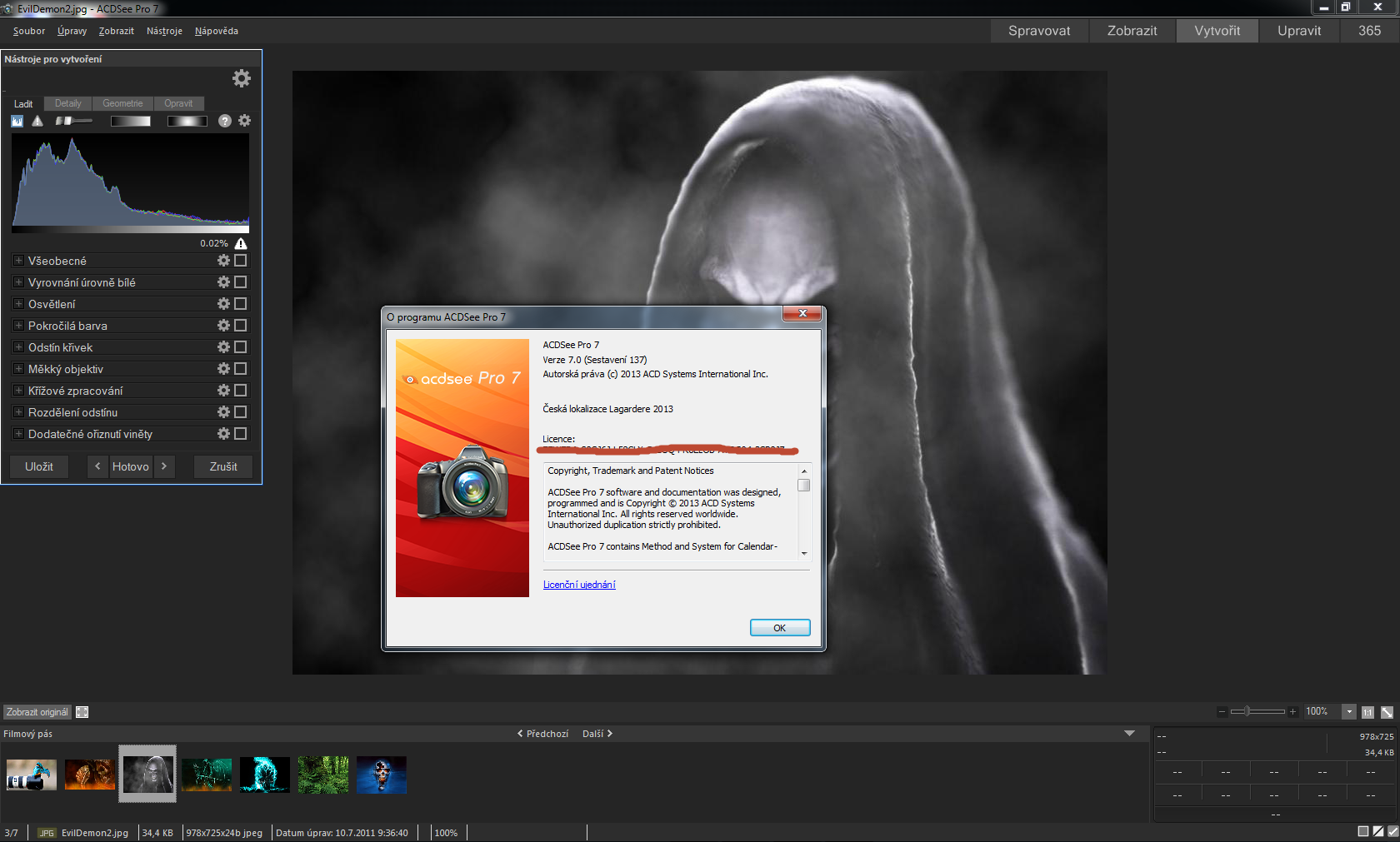Expand the Pokročilá barva section
Screen dimensions: 1400x842
[18, 326]
